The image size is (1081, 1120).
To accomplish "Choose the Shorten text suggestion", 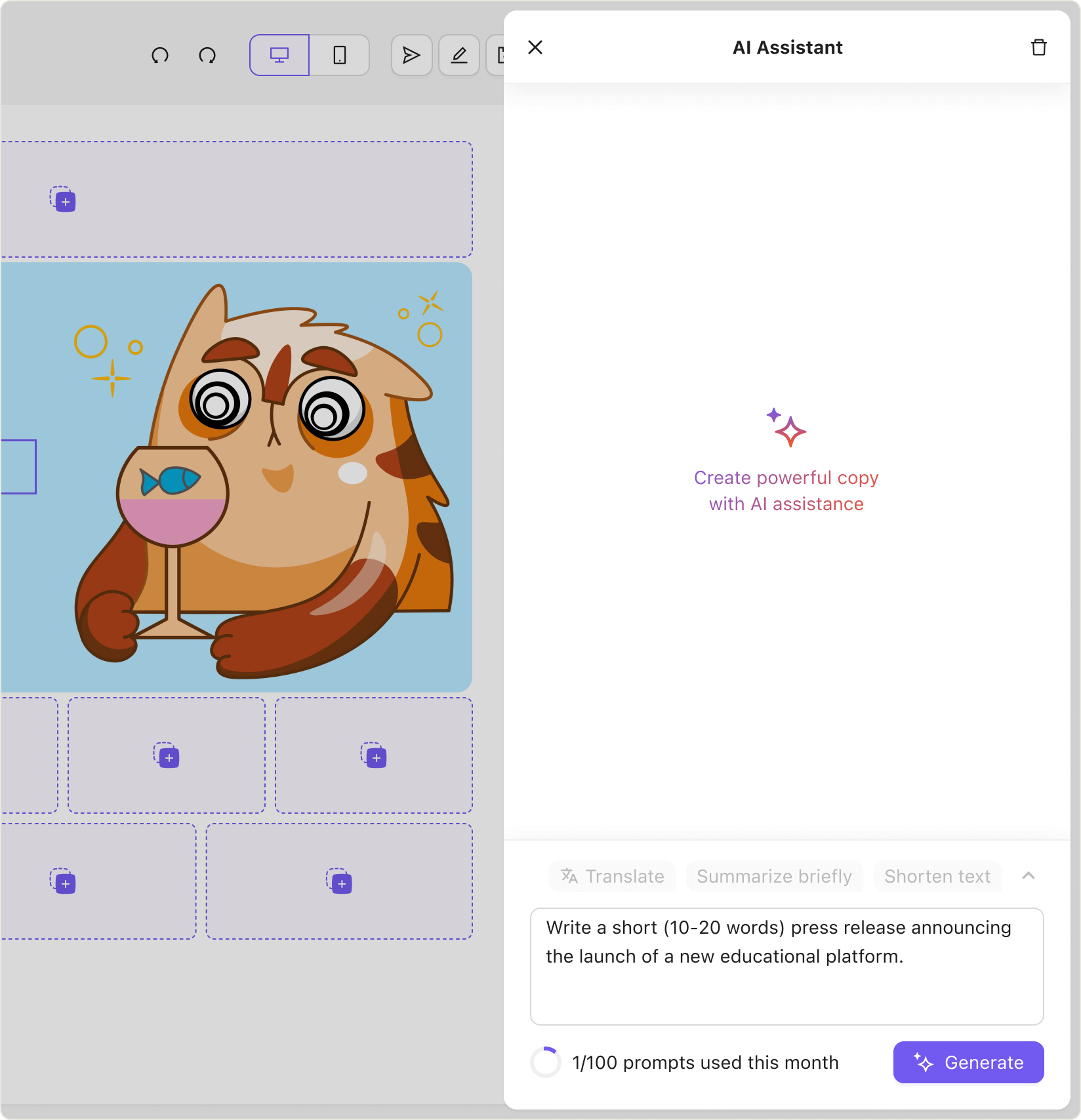I will (x=937, y=876).
